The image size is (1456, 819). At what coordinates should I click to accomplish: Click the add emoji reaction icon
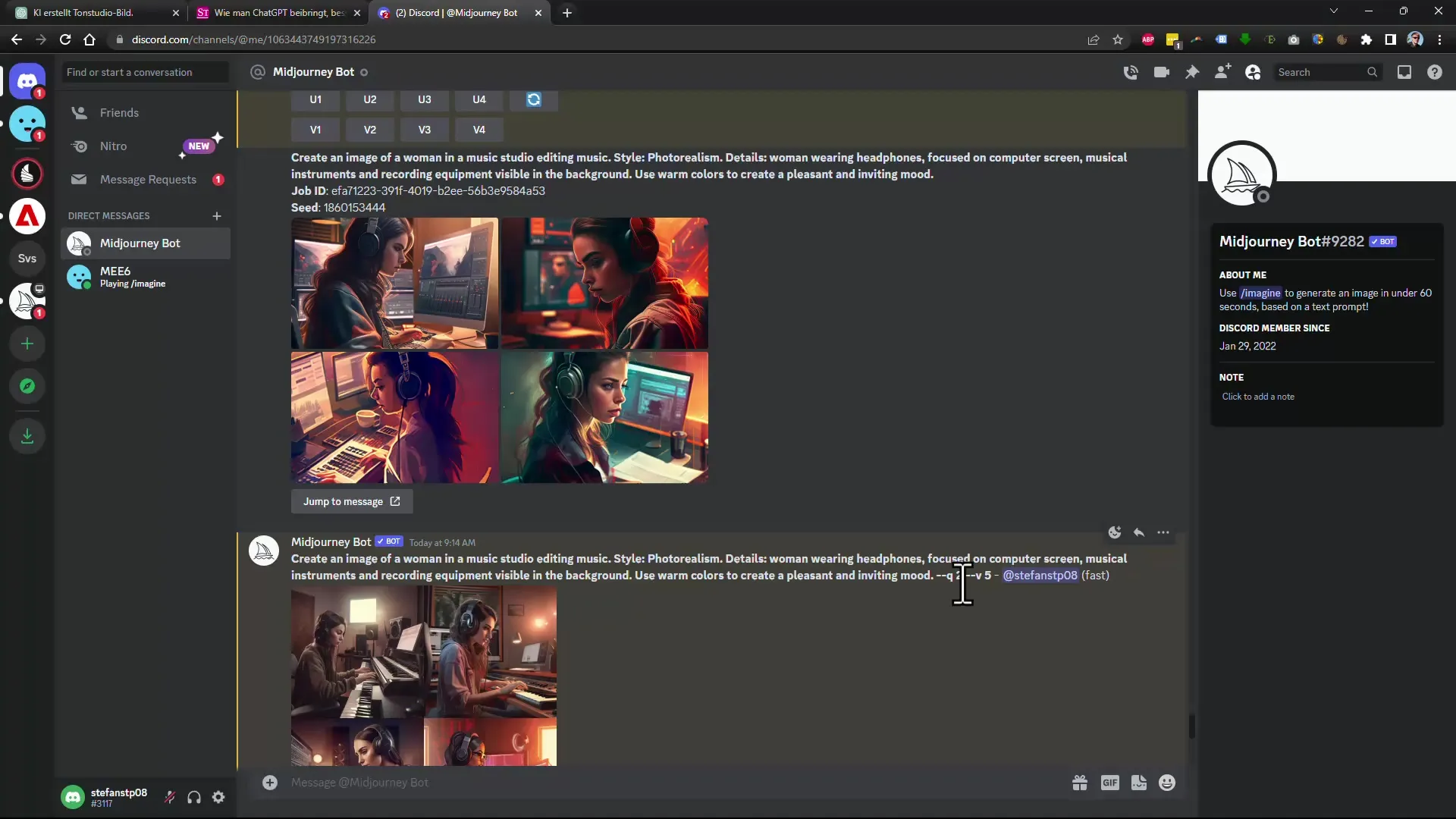tap(1114, 533)
